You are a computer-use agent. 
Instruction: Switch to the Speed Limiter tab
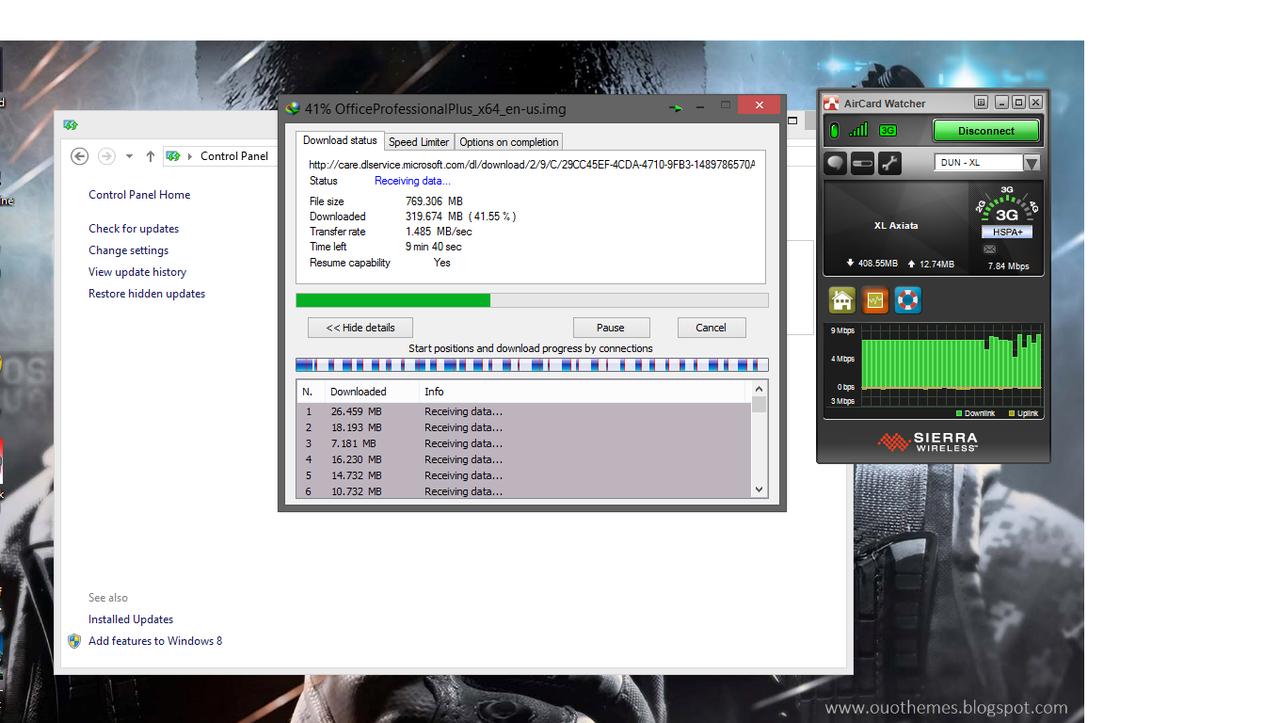click(x=419, y=142)
